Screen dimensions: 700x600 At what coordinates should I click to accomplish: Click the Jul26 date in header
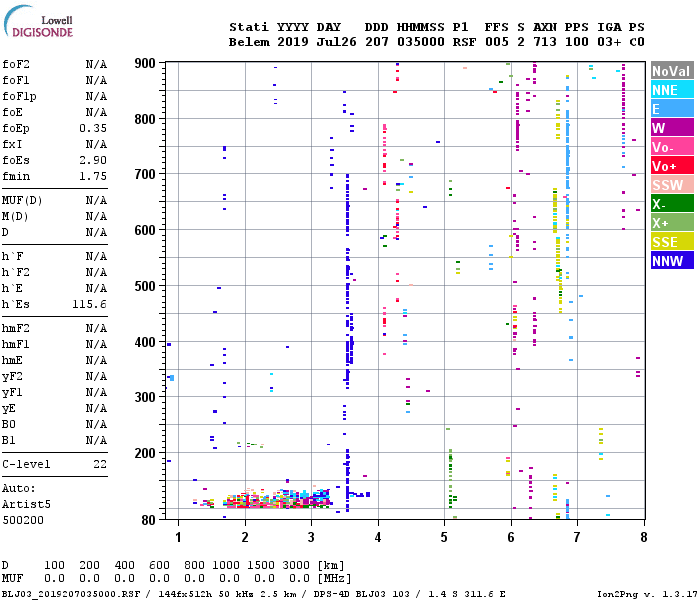pyautogui.click(x=336, y=42)
